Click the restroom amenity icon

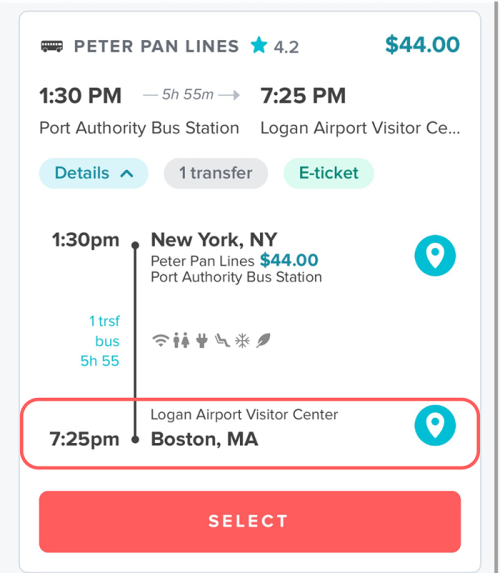tap(181, 340)
